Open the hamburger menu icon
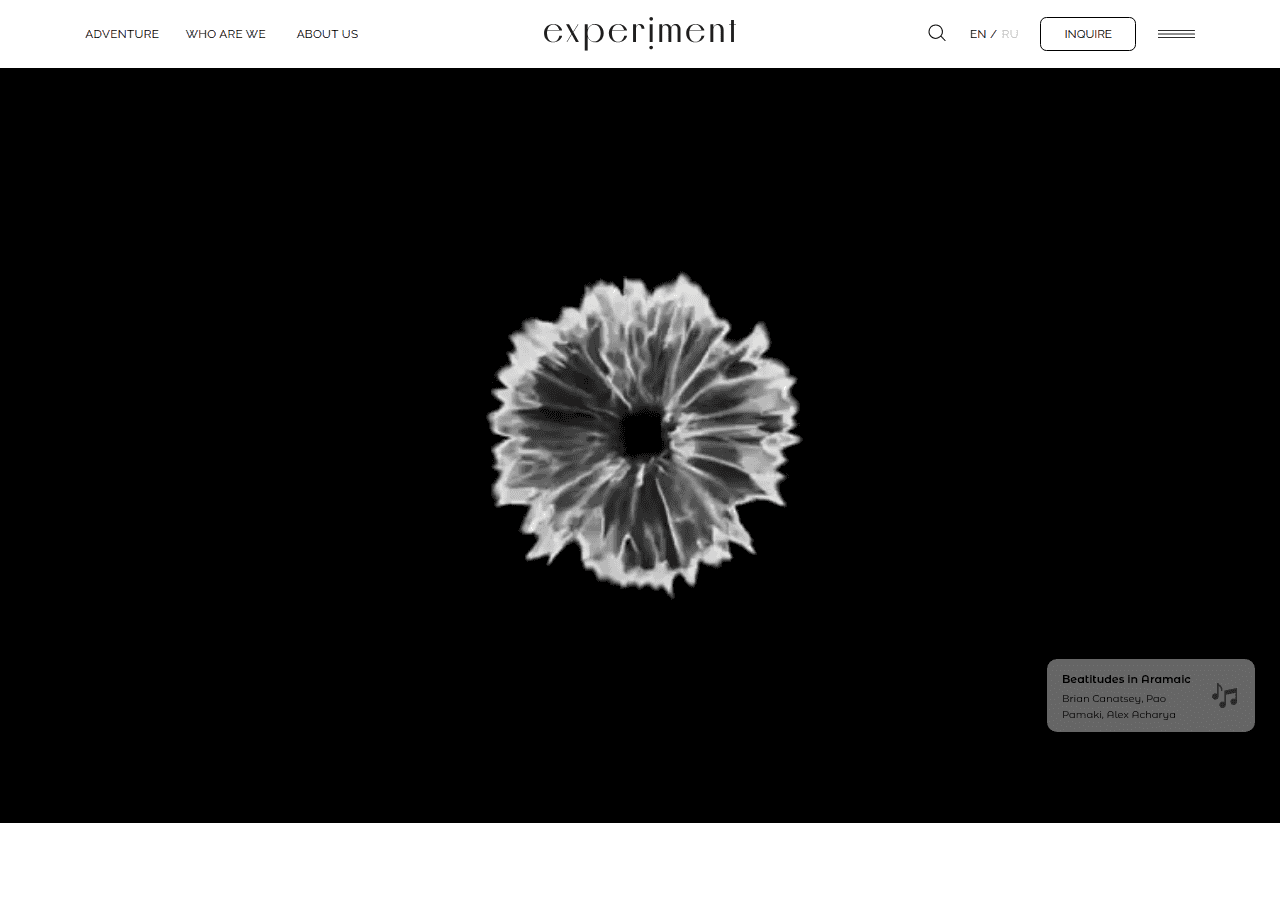Image resolution: width=1280 pixels, height=900 pixels. (x=1176, y=34)
